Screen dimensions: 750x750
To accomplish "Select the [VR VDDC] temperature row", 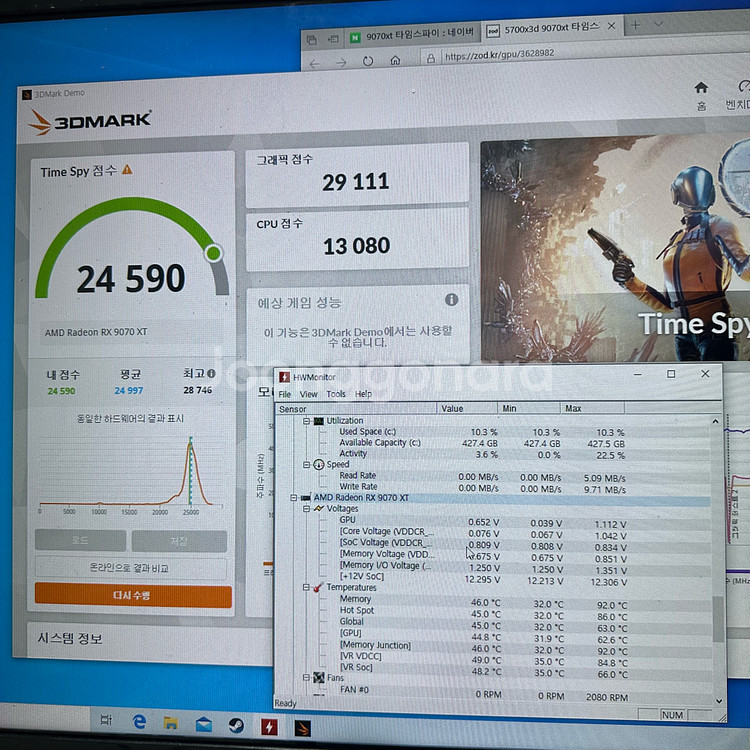I will 483,658.
